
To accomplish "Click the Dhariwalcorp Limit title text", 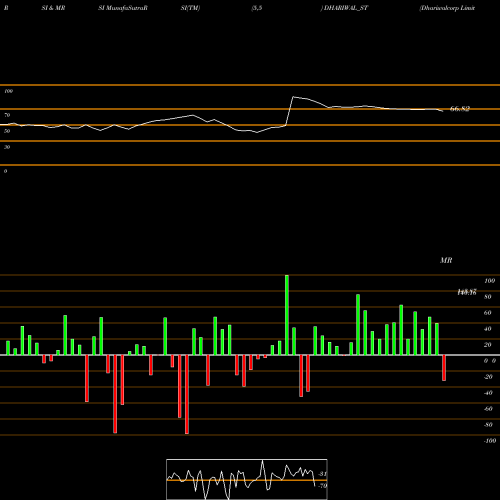I will [447, 8].
